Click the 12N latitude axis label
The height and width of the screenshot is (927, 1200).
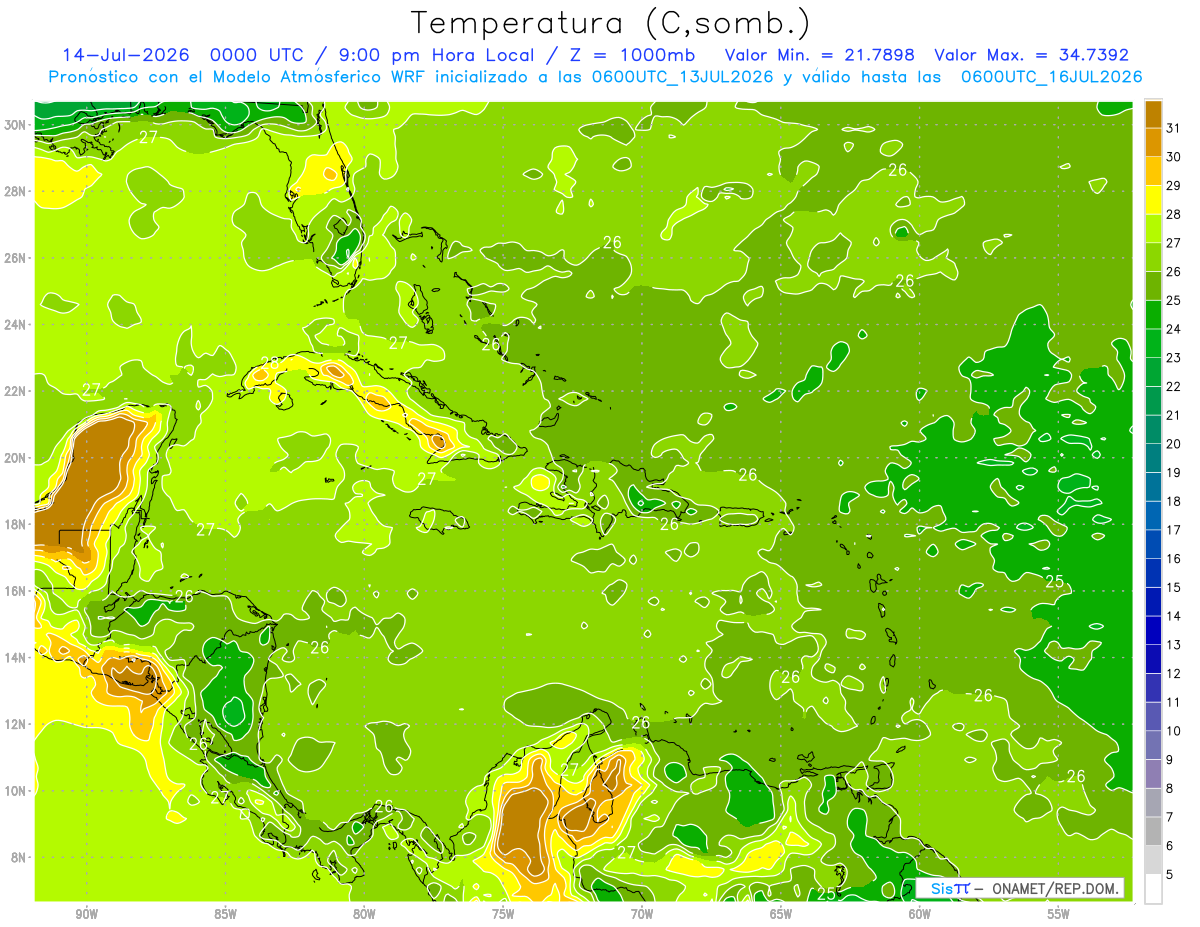pyautogui.click(x=14, y=724)
